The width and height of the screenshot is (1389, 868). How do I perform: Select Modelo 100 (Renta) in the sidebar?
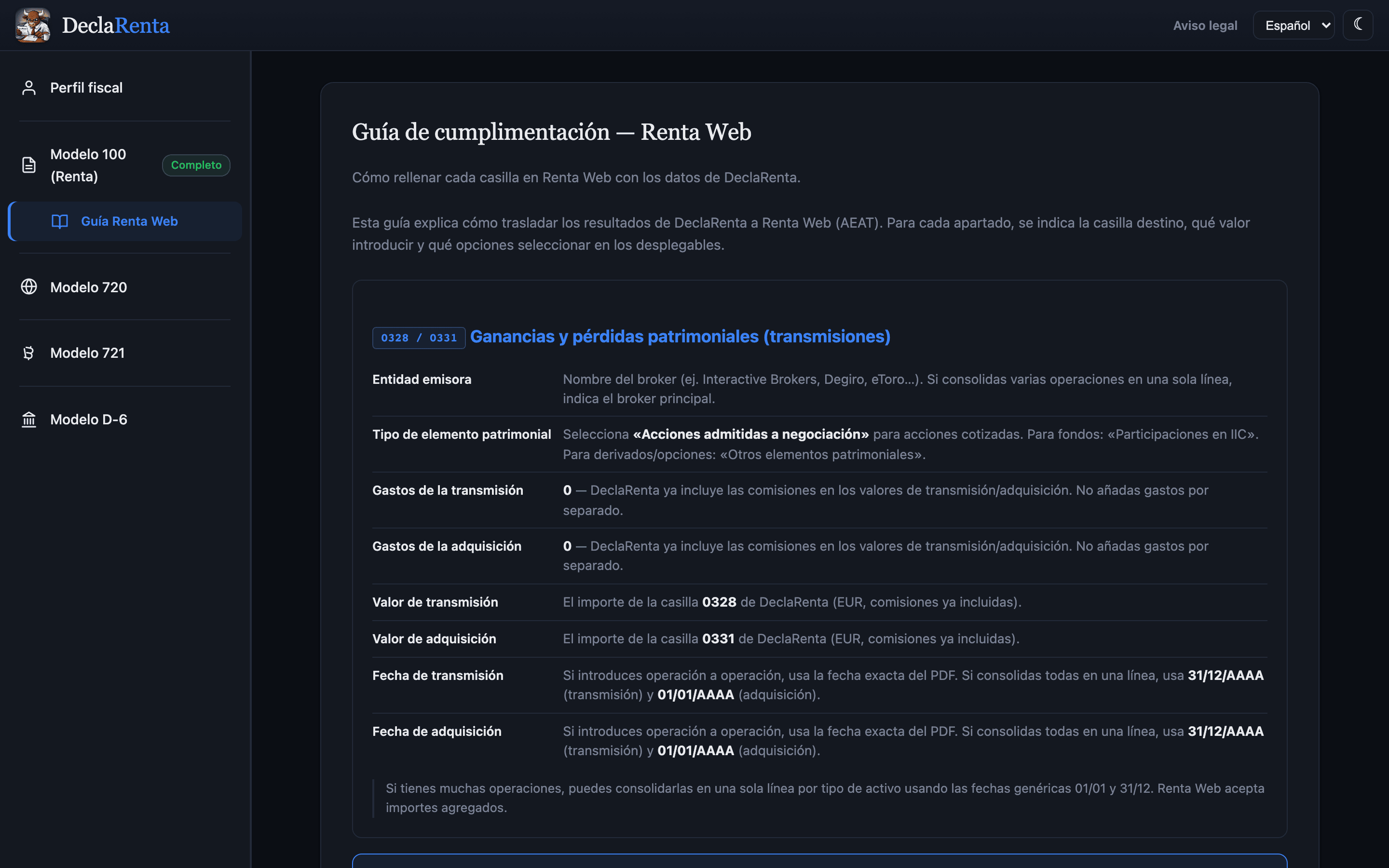coord(124,165)
